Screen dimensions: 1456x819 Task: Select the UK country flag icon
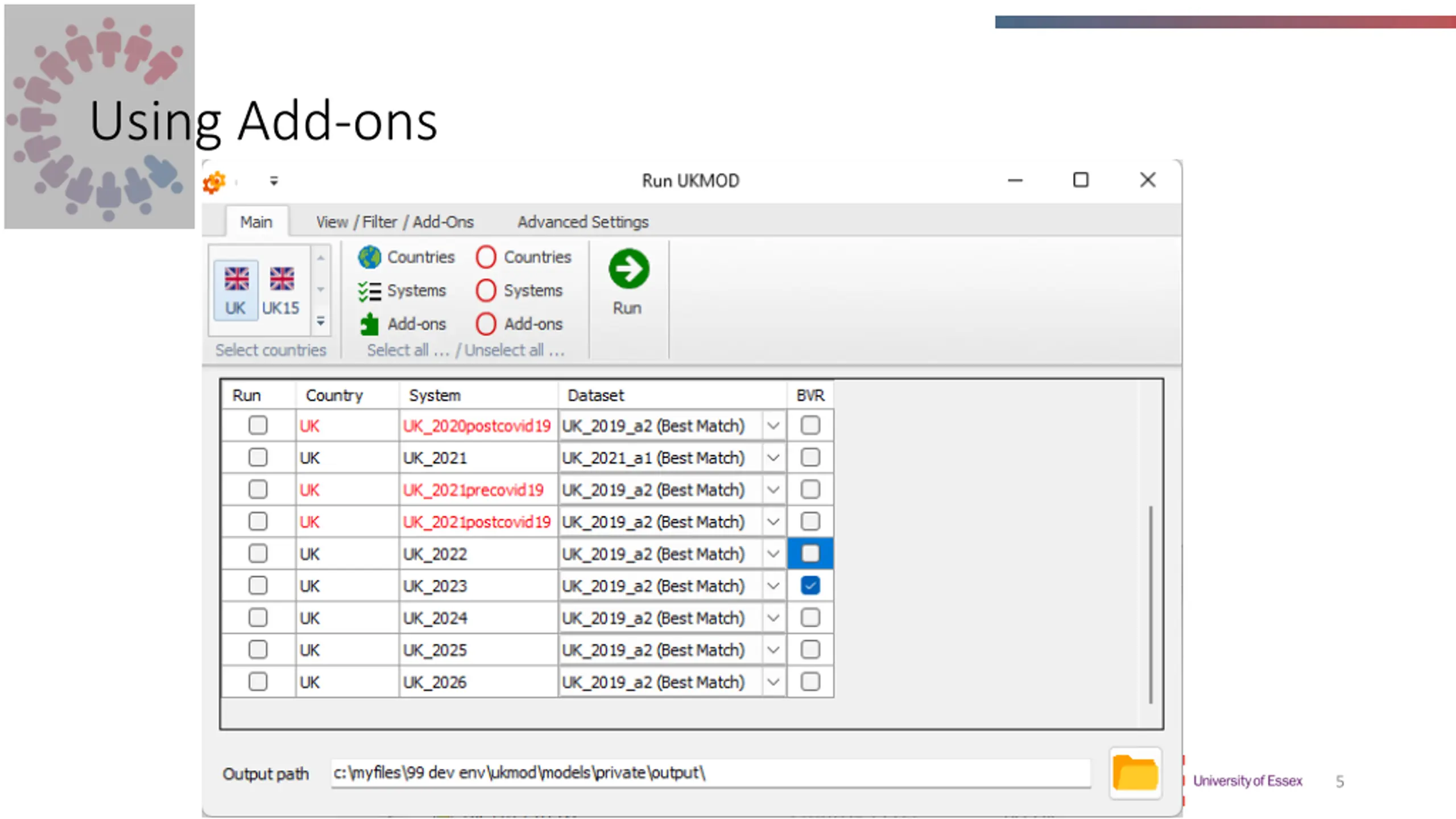(x=236, y=279)
